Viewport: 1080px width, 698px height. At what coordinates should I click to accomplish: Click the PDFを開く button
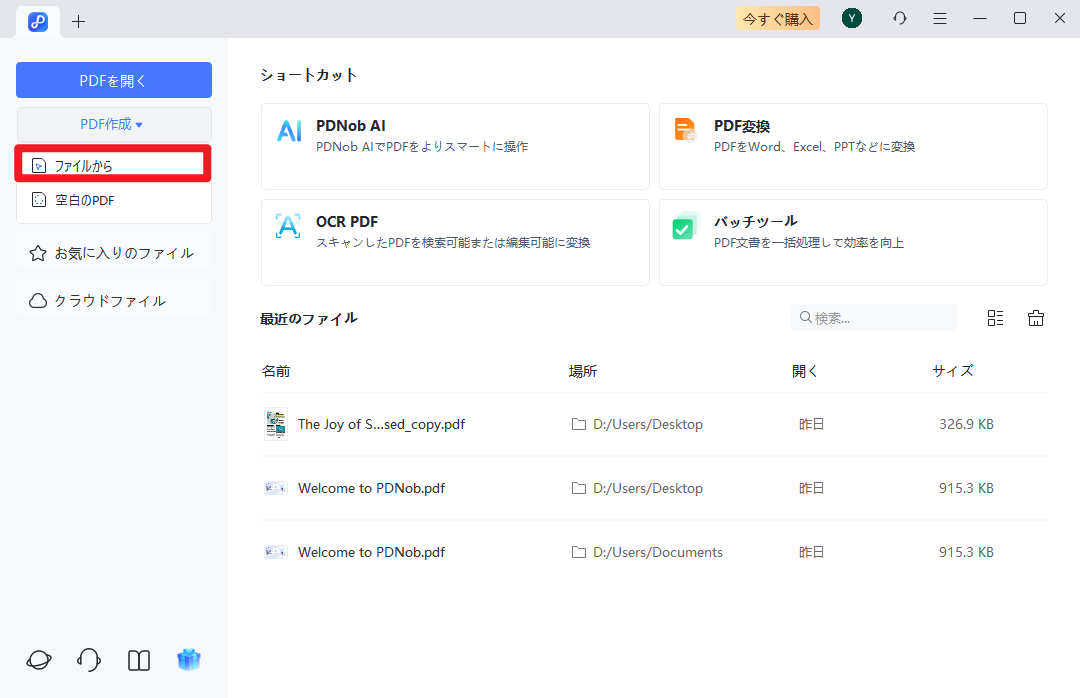click(x=113, y=79)
